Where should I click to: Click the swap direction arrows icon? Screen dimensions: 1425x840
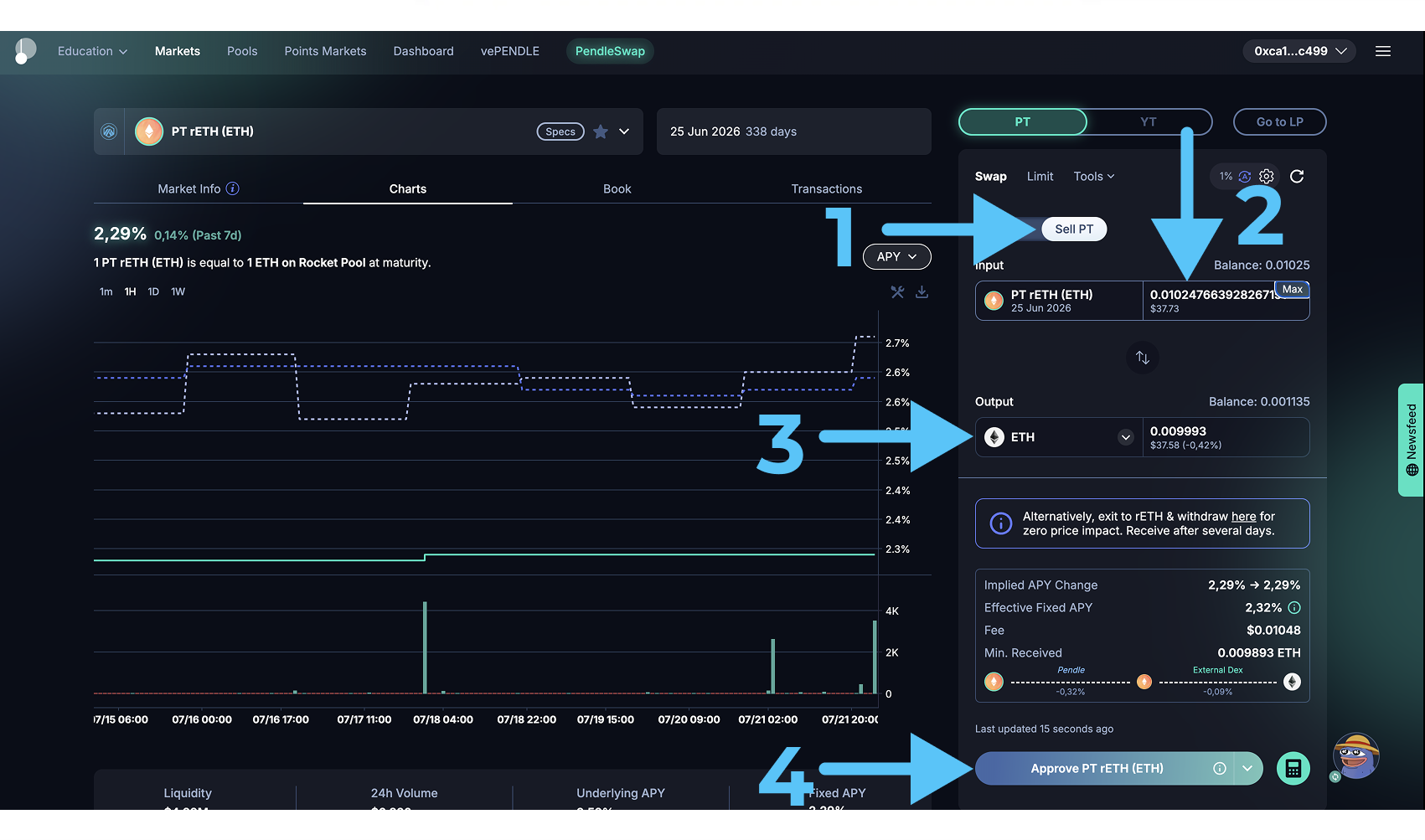[x=1142, y=358]
